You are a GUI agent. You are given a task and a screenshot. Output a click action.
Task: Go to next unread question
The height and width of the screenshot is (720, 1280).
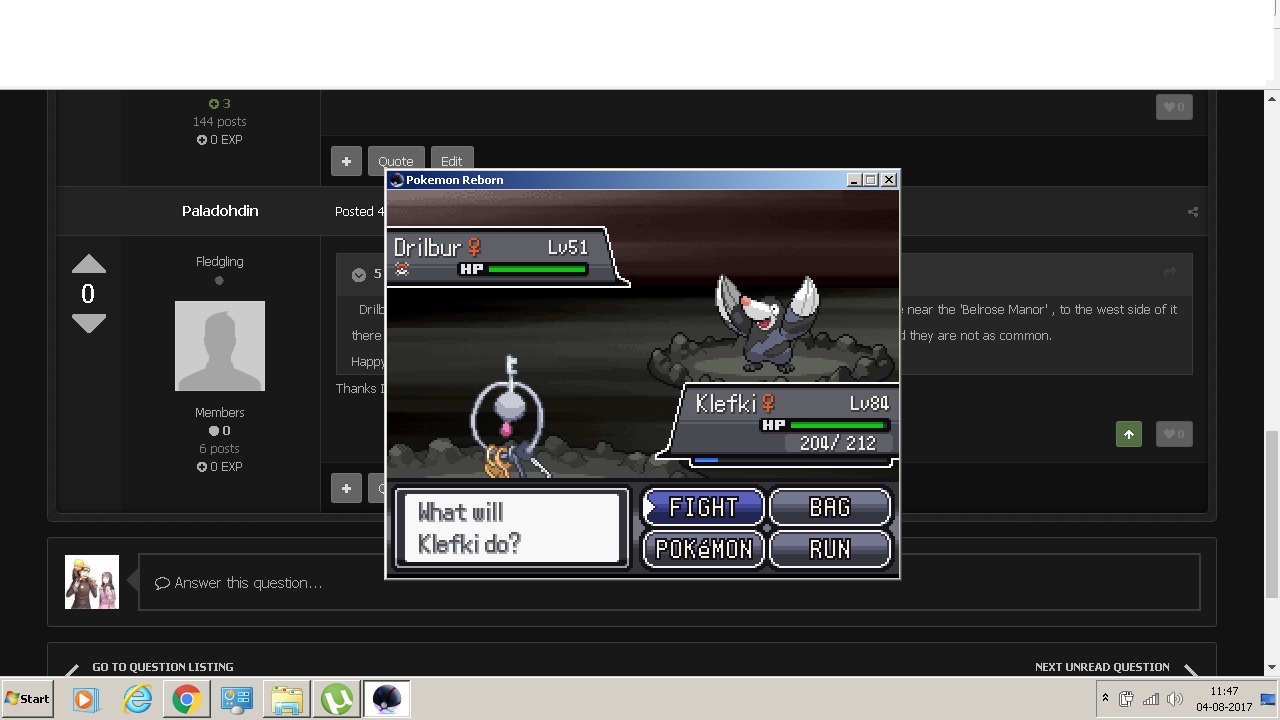click(x=1102, y=667)
